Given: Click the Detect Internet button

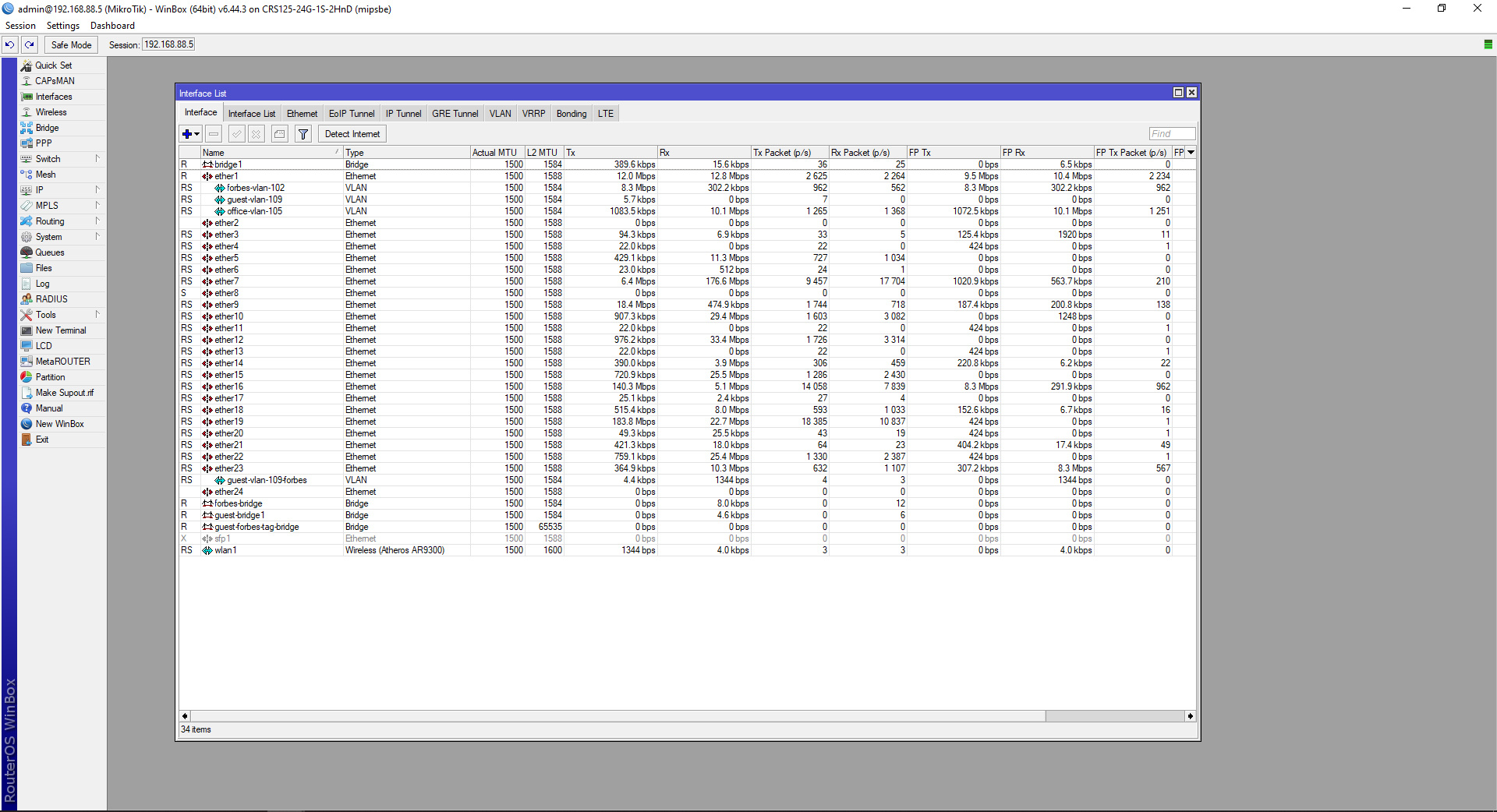Looking at the screenshot, I should [352, 134].
